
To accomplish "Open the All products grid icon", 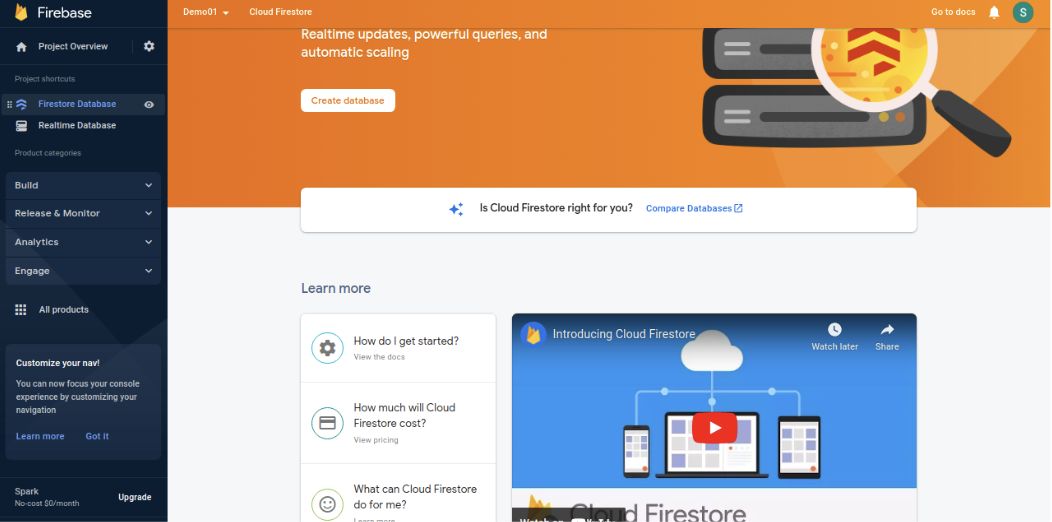I will [x=21, y=309].
